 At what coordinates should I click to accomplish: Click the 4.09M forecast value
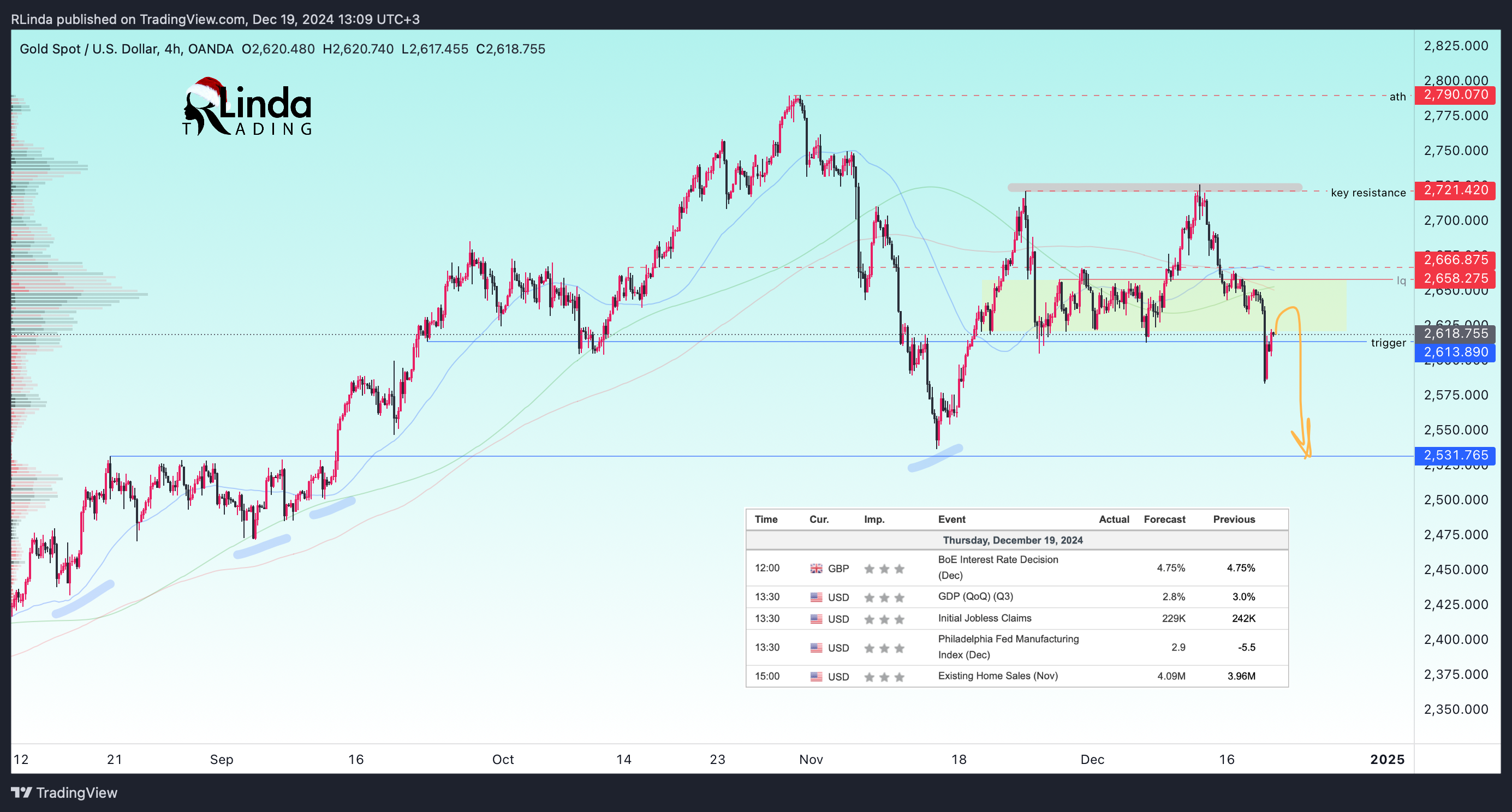(1171, 676)
